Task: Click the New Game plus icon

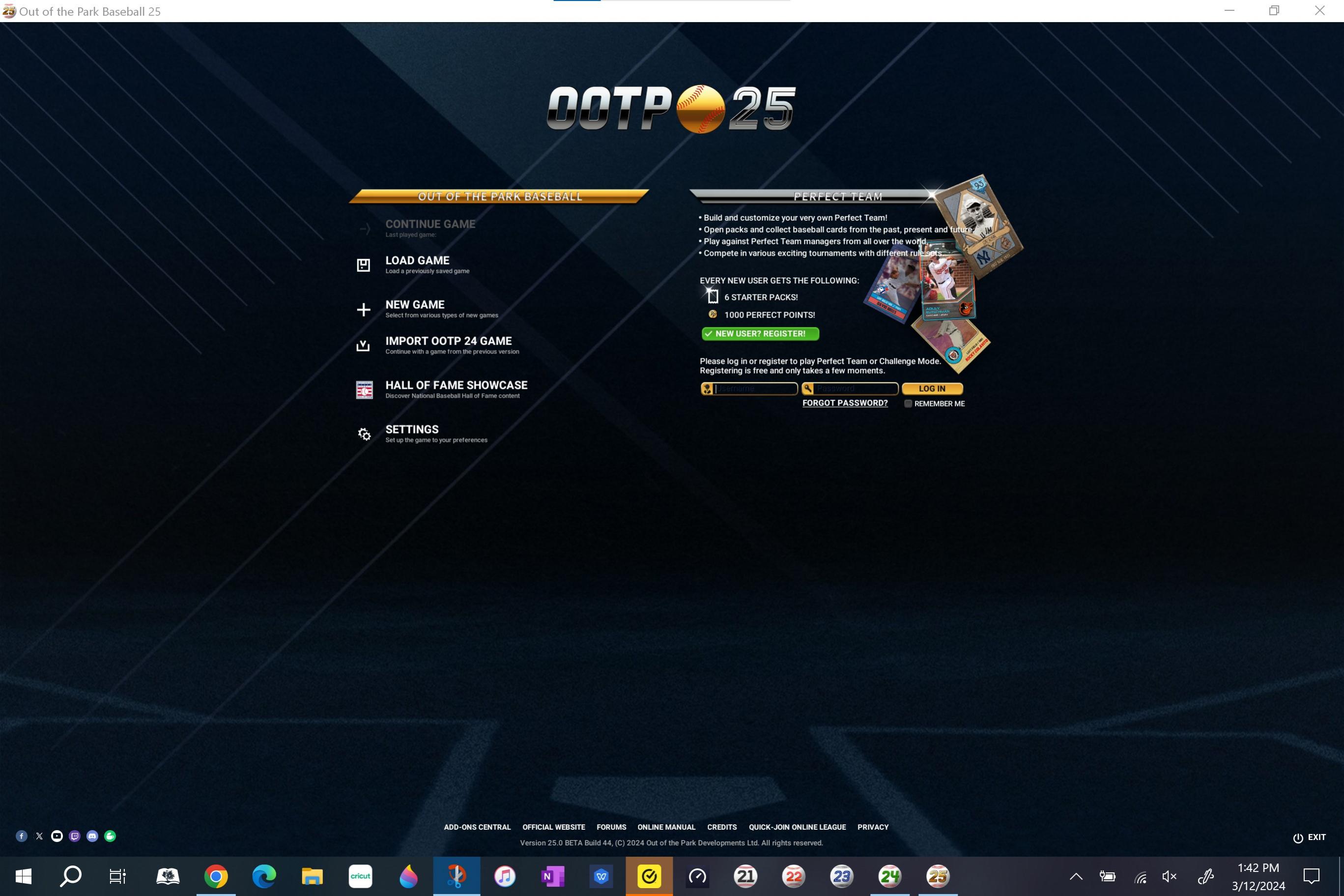Action: point(363,310)
